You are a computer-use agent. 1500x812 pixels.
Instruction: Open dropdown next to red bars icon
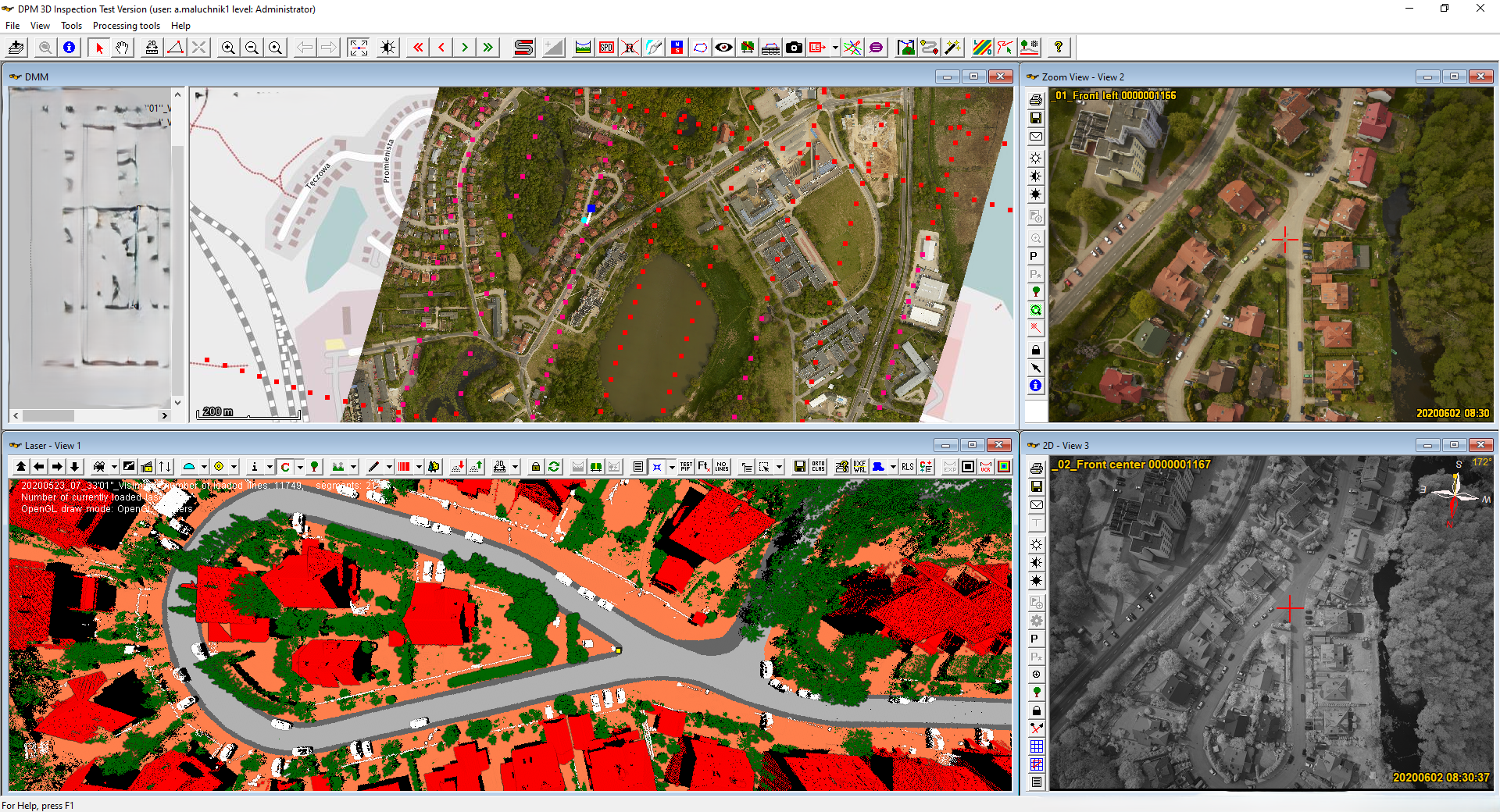pyautogui.click(x=419, y=467)
